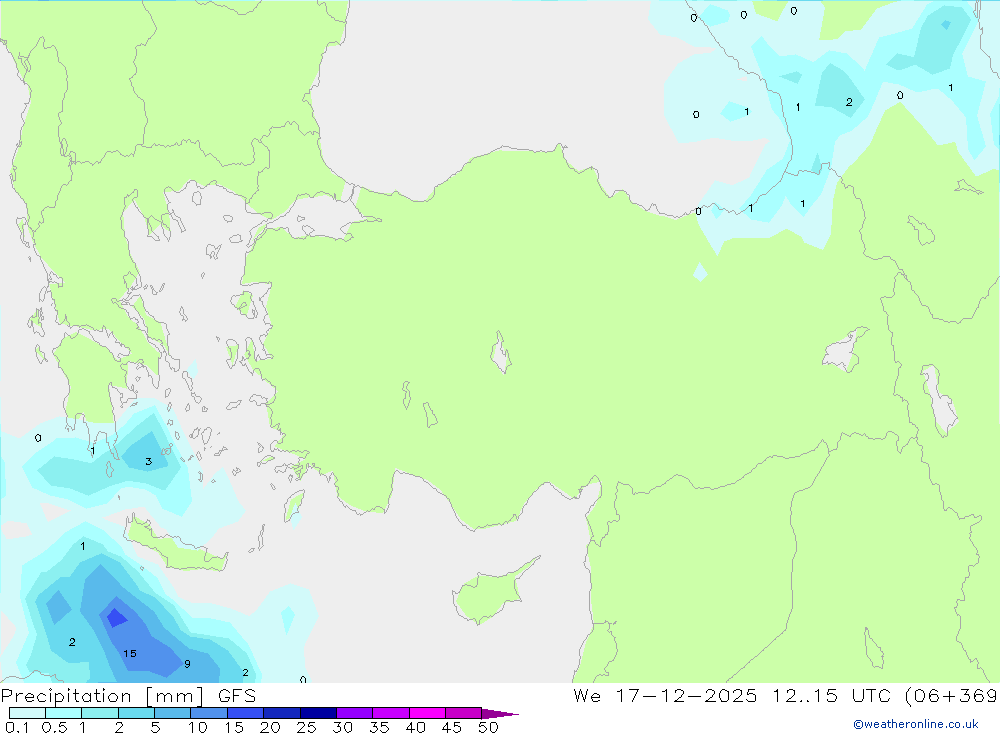The width and height of the screenshot is (1000, 733).
Task: Click the 40 legend scale label
Action: pyautogui.click(x=415, y=727)
